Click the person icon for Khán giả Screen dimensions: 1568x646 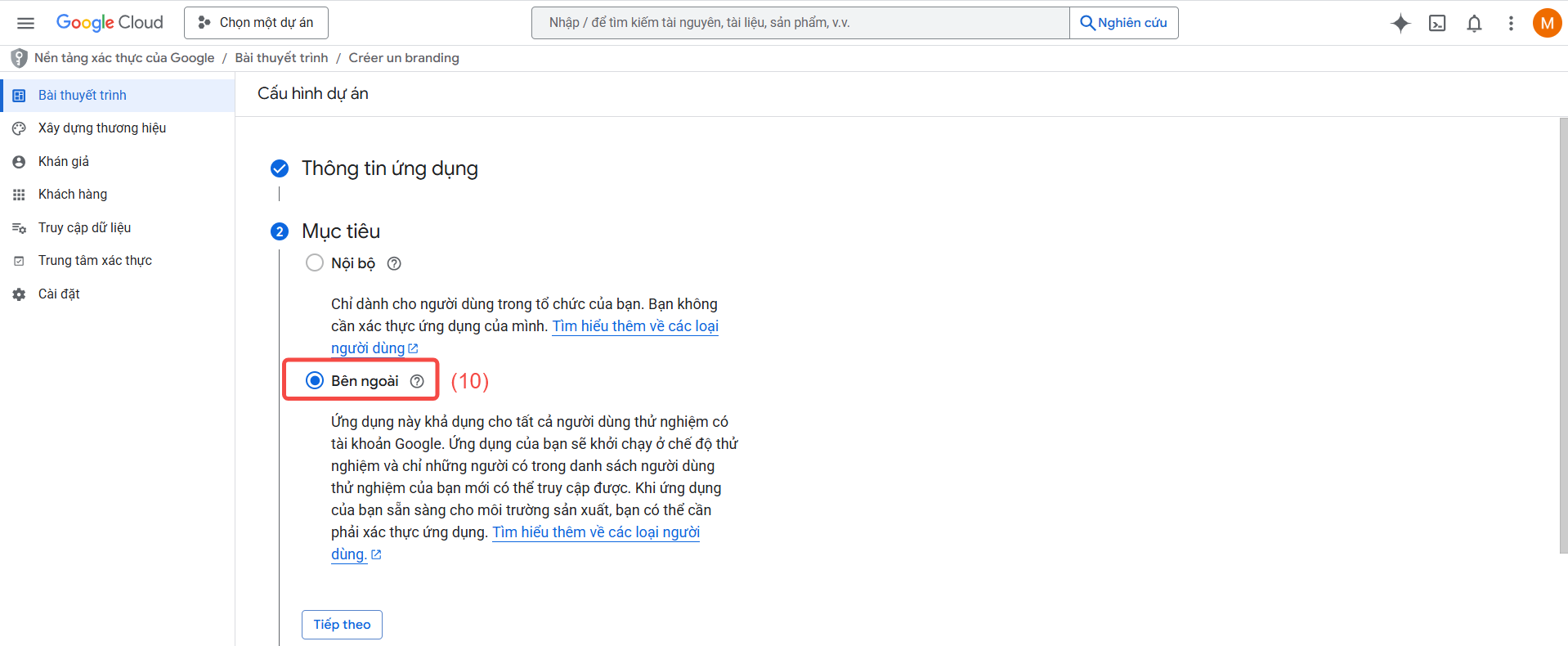(19, 162)
